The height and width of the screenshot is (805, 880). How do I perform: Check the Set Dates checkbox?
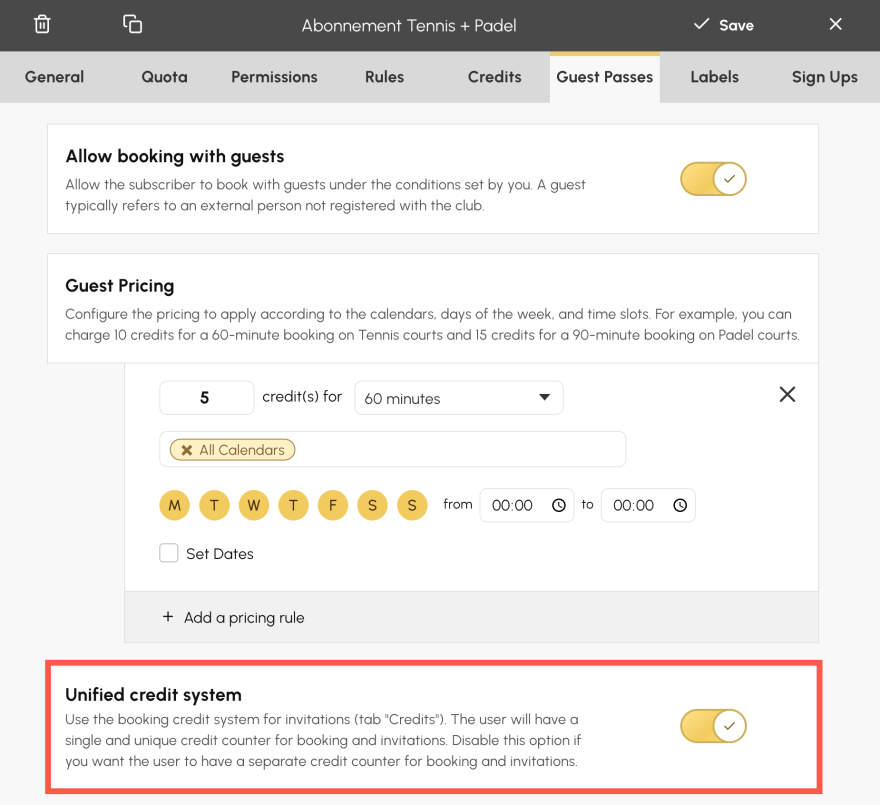(169, 553)
